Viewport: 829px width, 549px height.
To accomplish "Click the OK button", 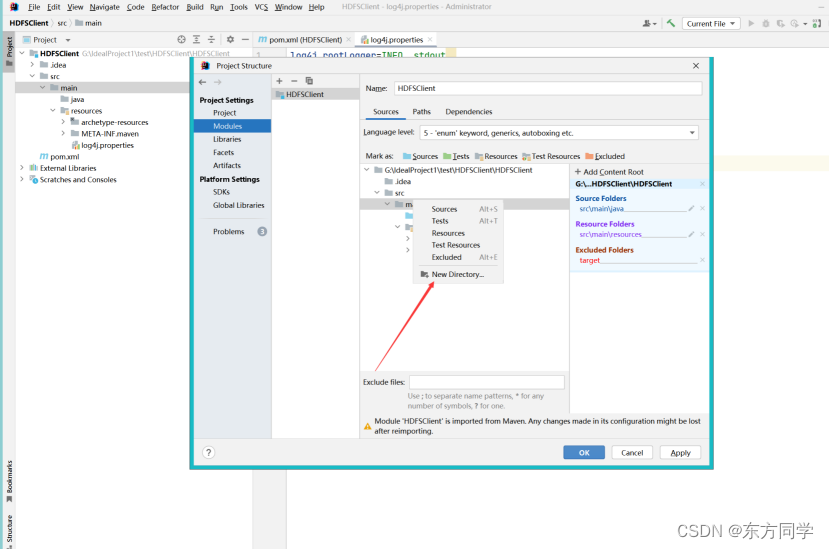I will tap(584, 453).
